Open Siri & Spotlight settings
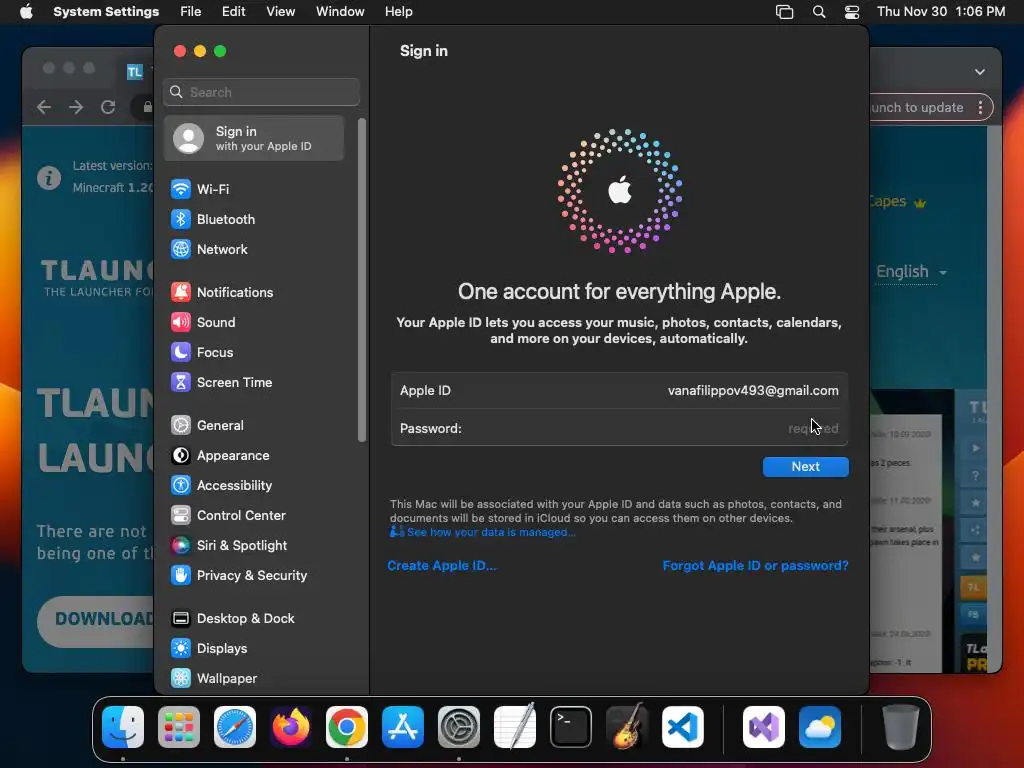 pyautogui.click(x=229, y=546)
